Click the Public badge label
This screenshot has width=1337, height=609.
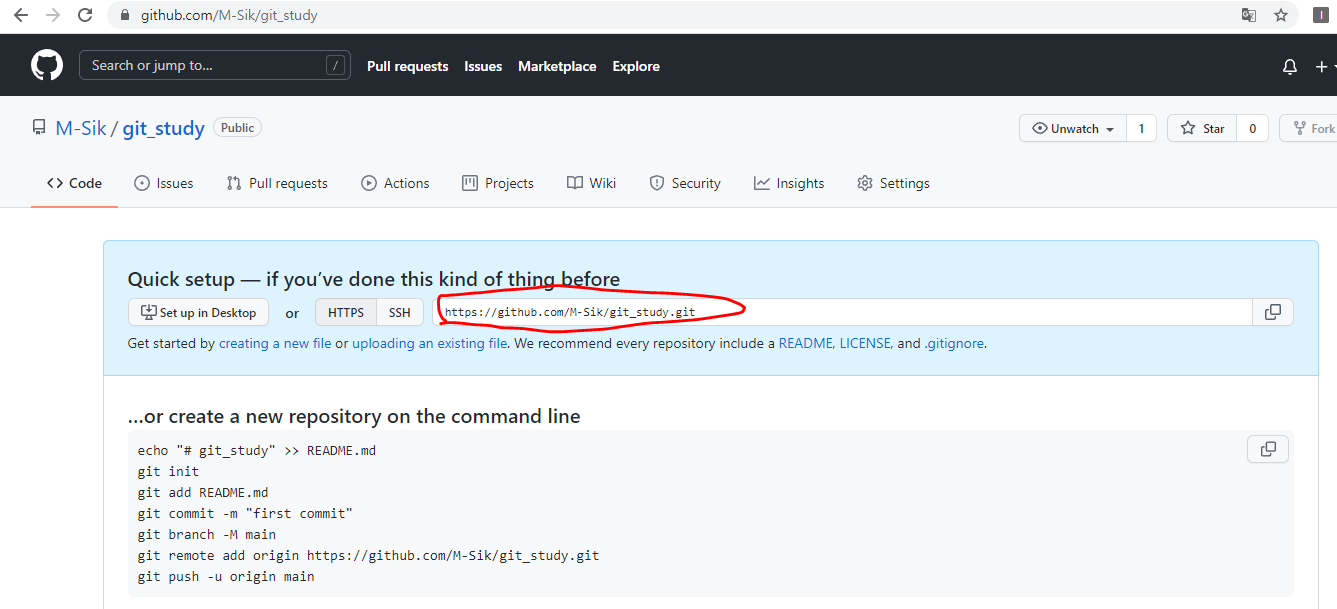pos(237,128)
